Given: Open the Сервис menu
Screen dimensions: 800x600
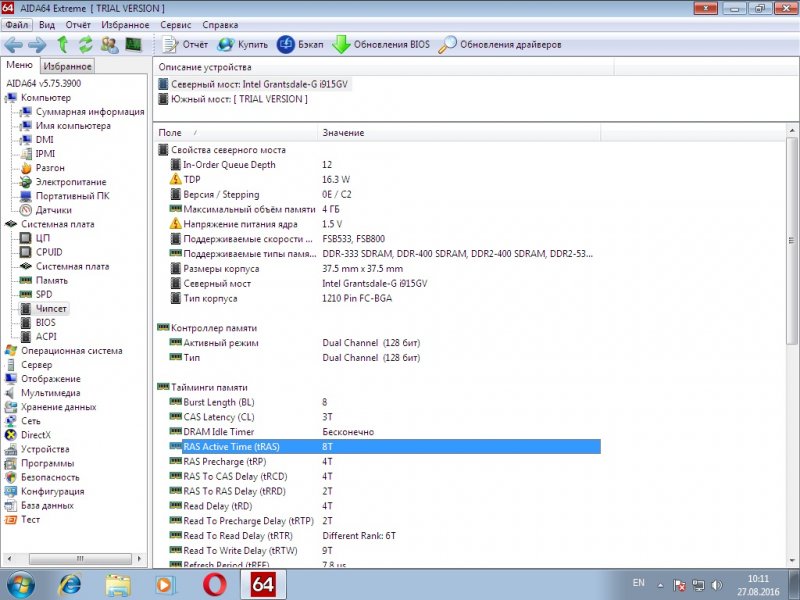Looking at the screenshot, I should pos(176,24).
